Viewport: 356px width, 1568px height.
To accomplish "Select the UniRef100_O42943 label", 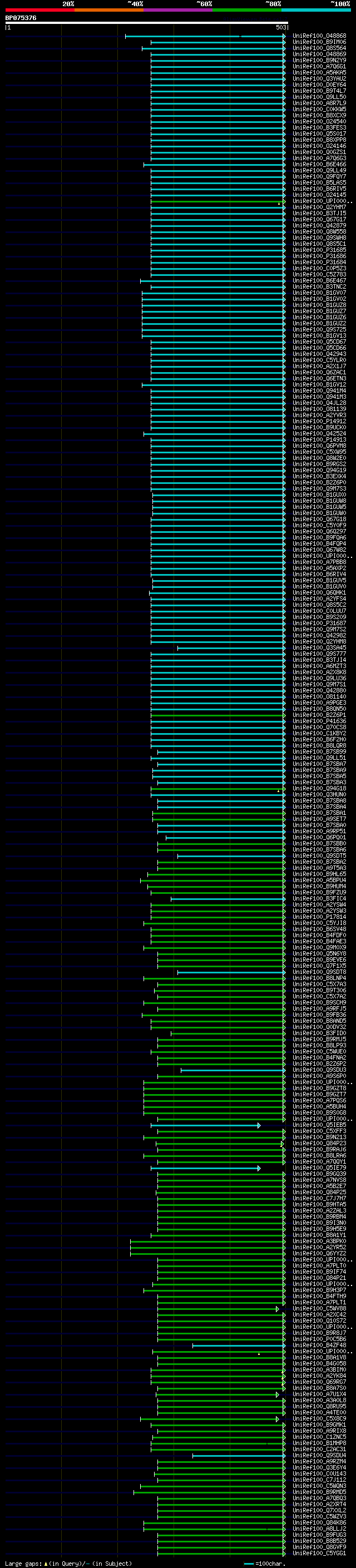I will coord(319,354).
